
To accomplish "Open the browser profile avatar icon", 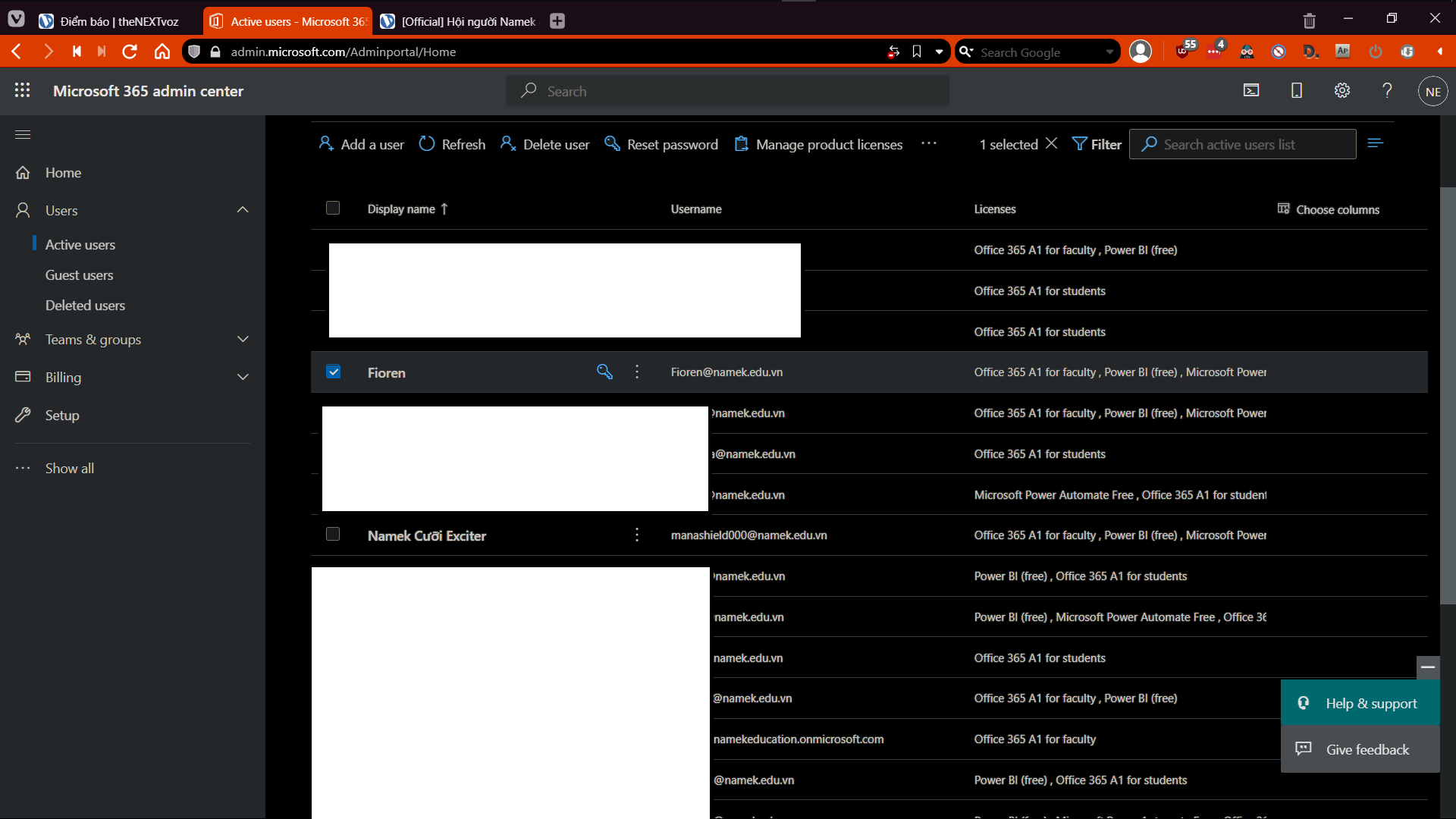I will 1141,52.
